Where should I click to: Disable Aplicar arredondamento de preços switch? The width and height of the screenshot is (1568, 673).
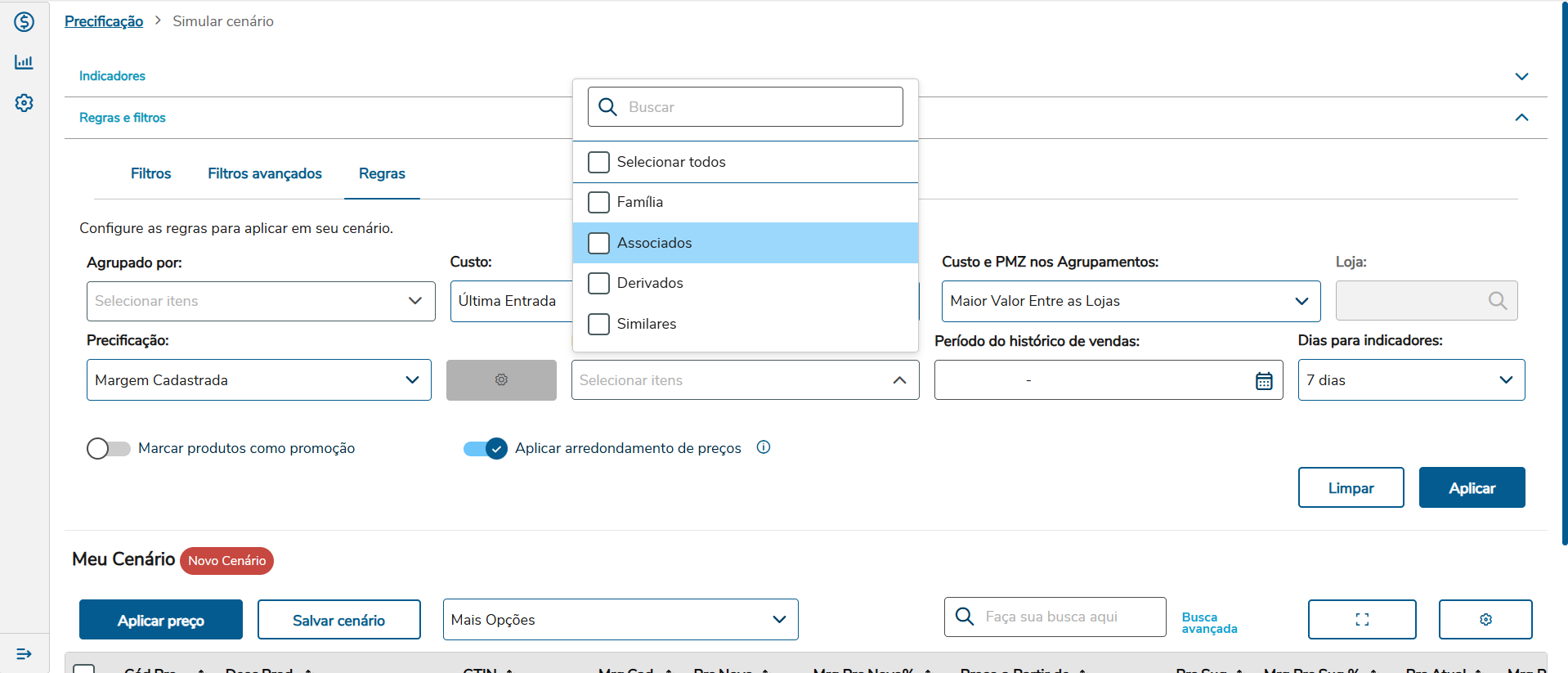click(x=486, y=448)
